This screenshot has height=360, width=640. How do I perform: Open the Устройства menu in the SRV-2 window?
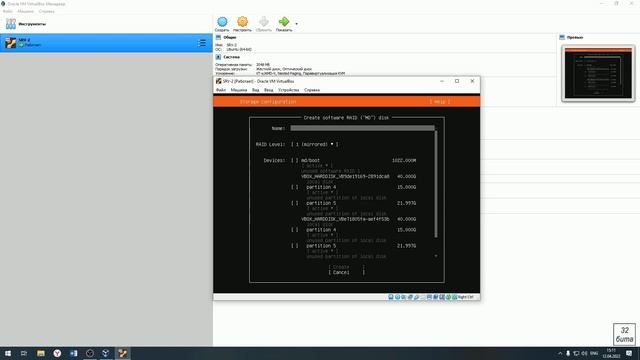[x=289, y=90]
